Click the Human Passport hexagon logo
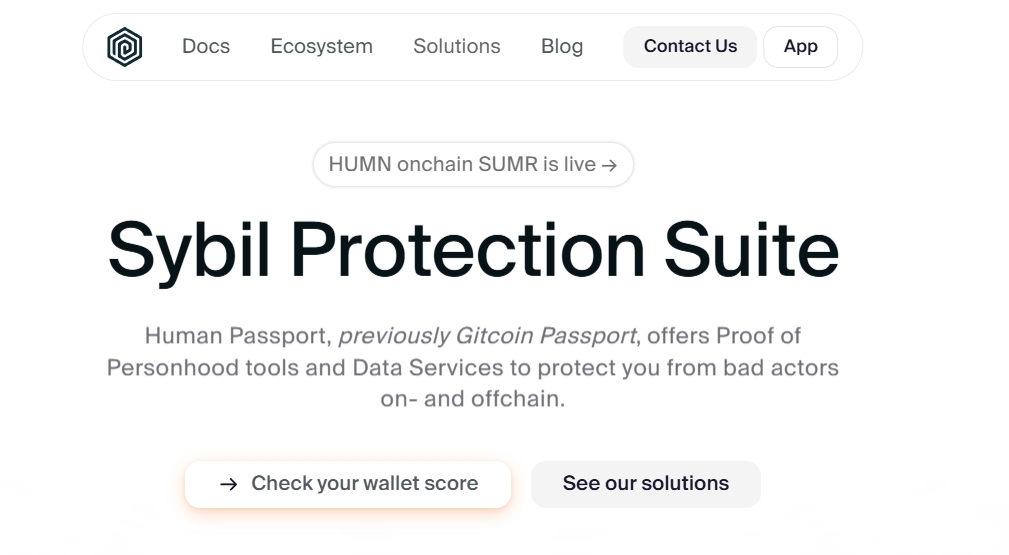 point(124,47)
